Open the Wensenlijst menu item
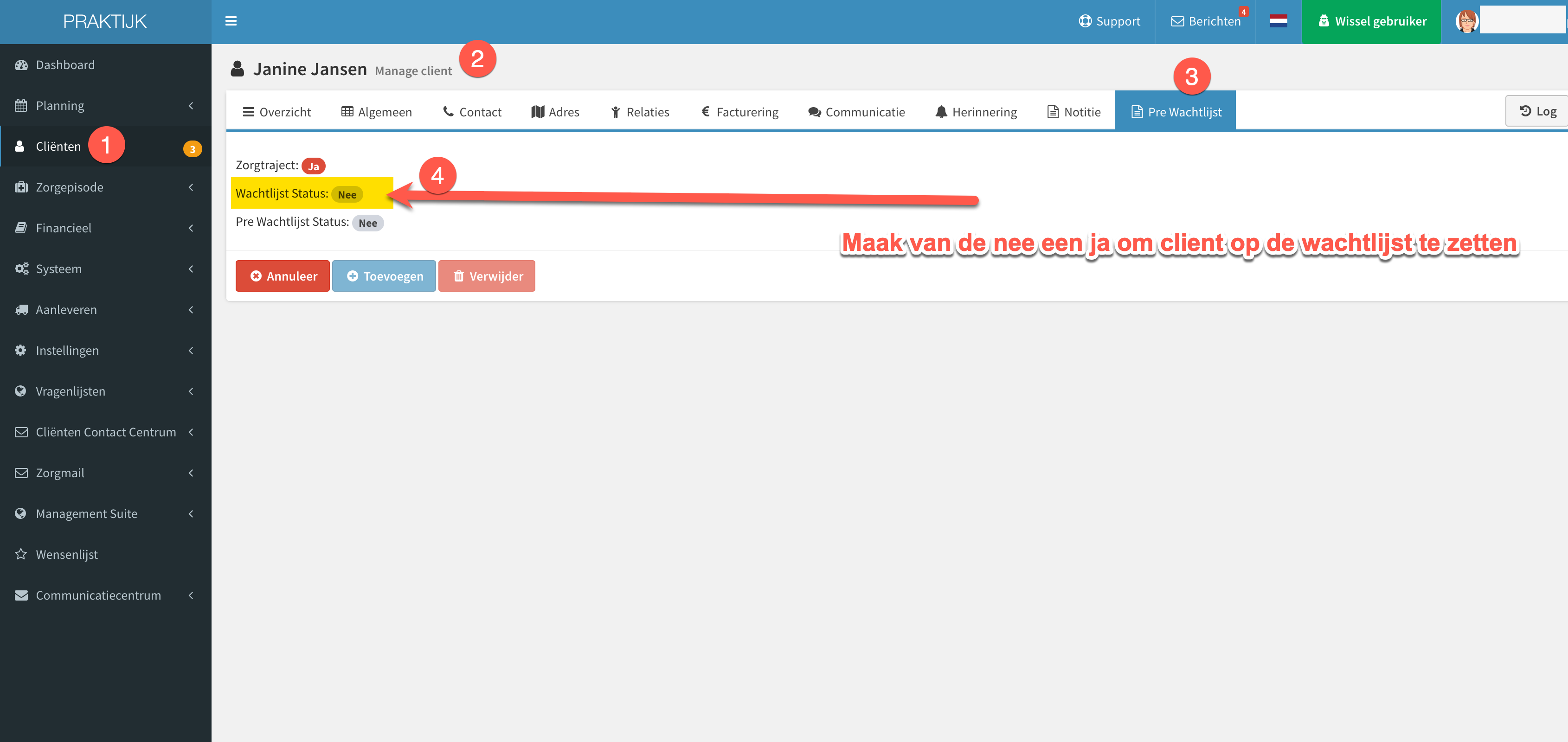Image resolution: width=1568 pixels, height=742 pixels. (106, 555)
